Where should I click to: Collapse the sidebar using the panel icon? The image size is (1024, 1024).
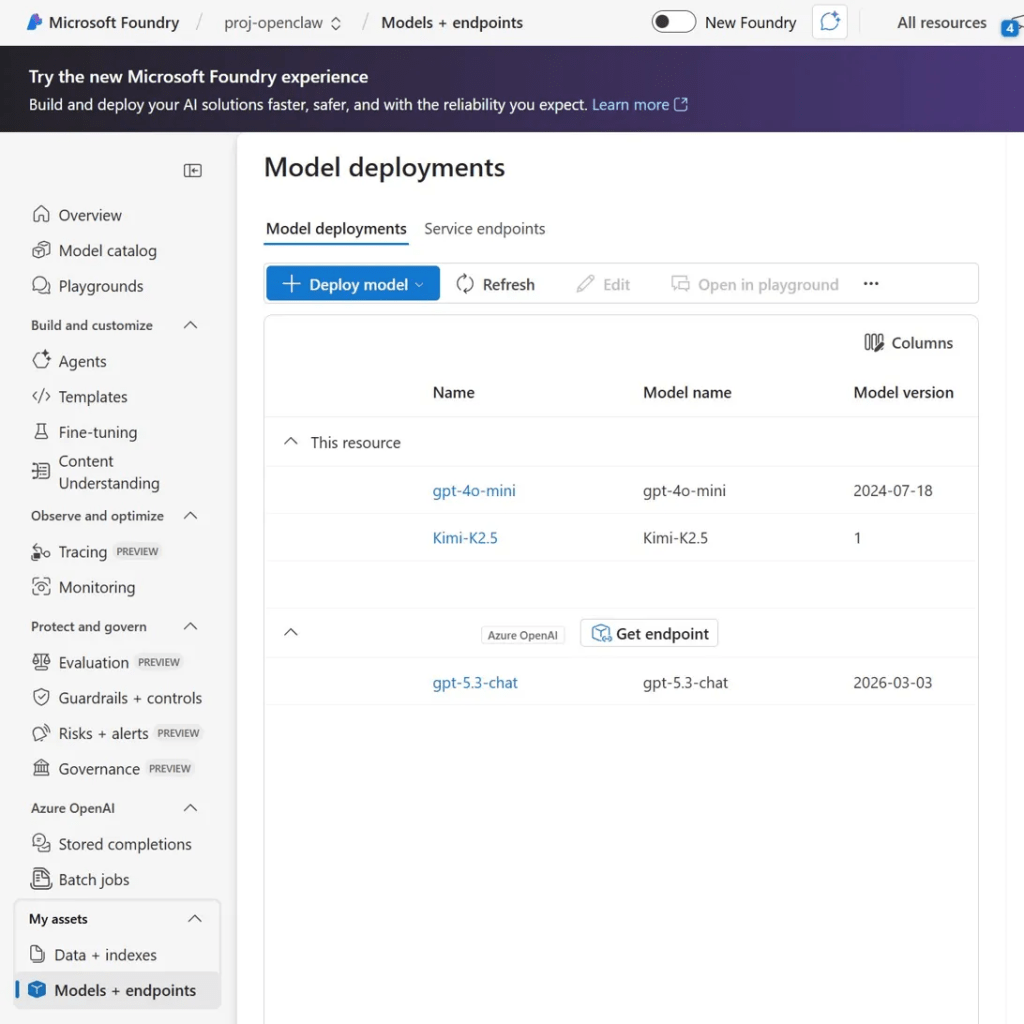[193, 171]
